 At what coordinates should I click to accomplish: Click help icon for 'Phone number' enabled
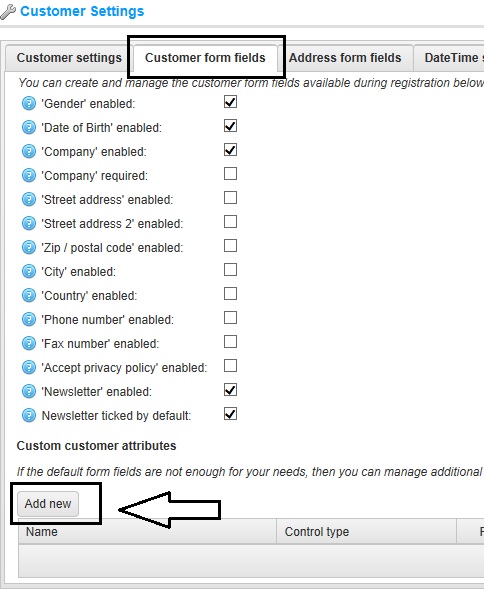pyautogui.click(x=29, y=319)
